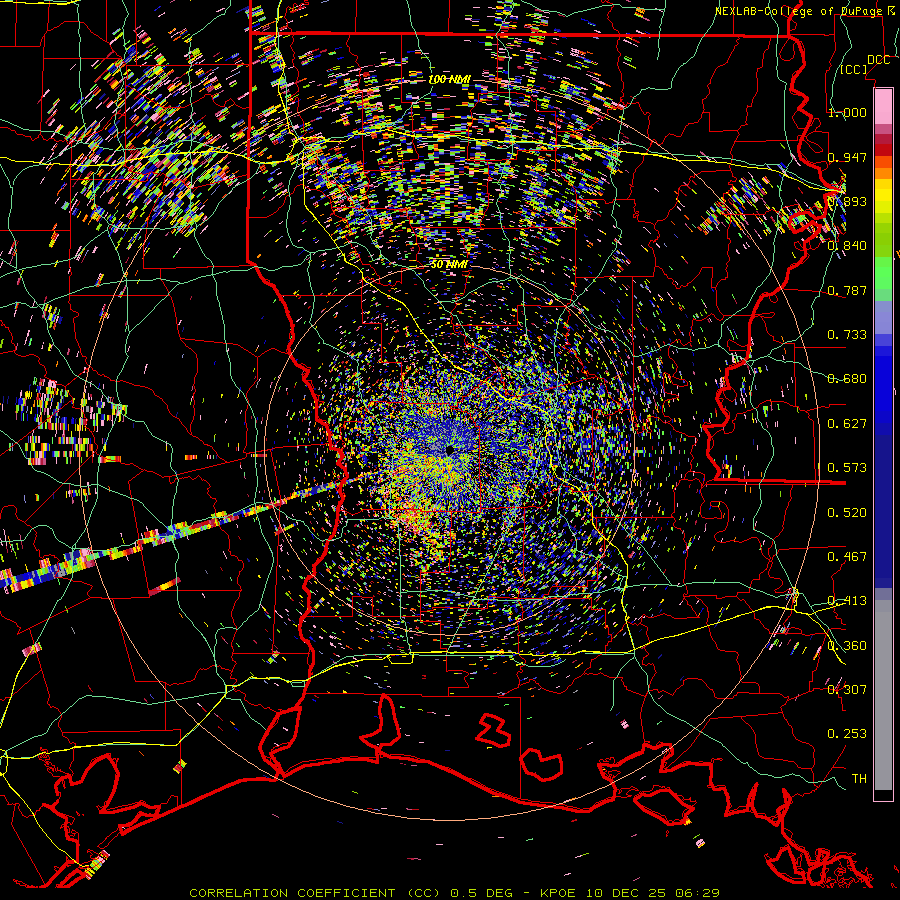Click the CORRELATION COEFFICIENT (CC) product title

pyautogui.click(x=315, y=893)
